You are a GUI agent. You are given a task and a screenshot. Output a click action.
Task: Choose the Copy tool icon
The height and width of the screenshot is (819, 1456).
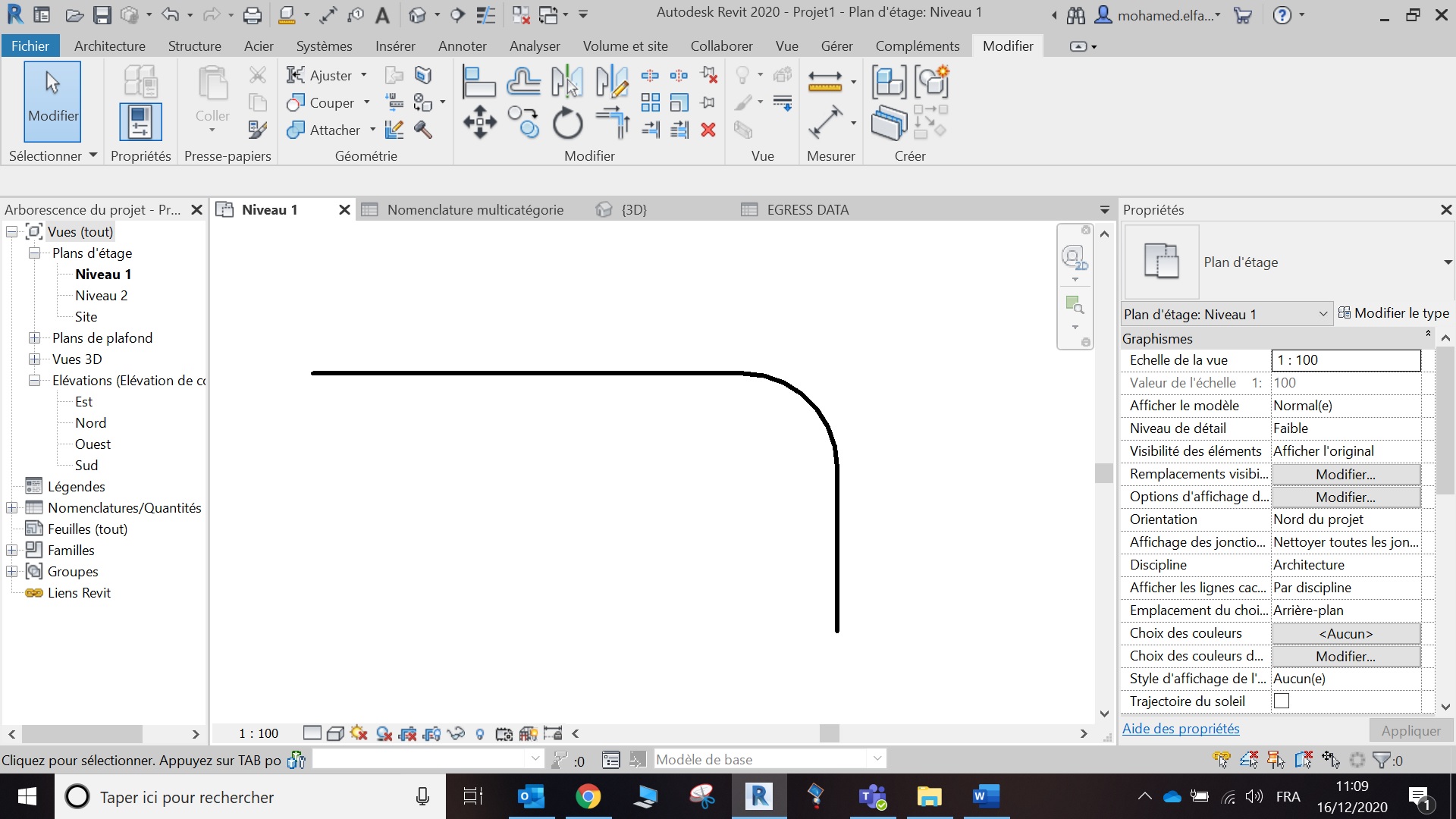coord(523,122)
